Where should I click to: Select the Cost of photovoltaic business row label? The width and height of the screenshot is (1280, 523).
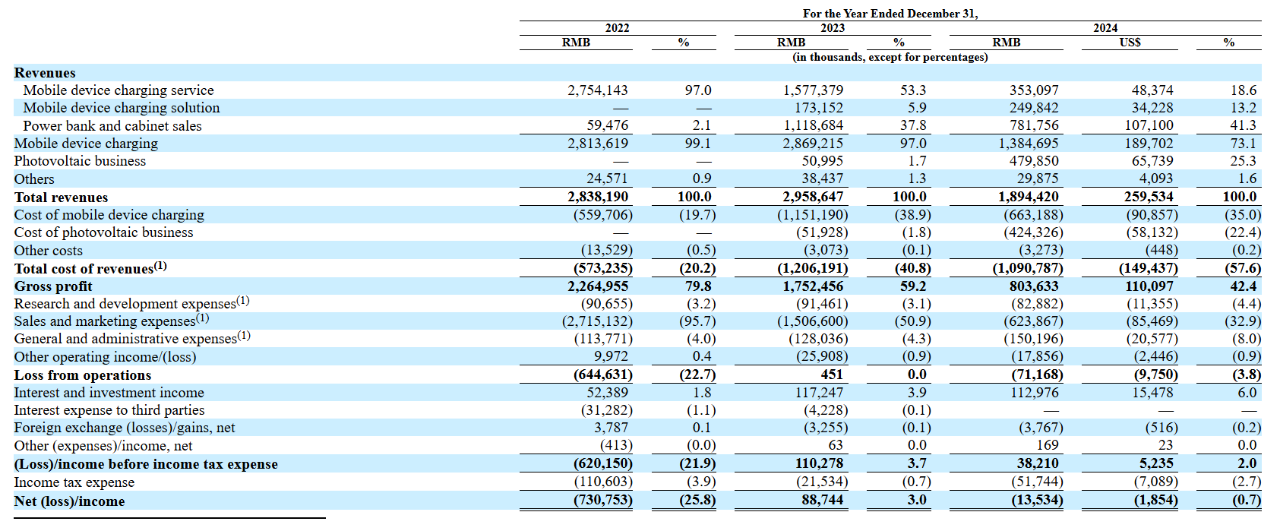coord(103,232)
